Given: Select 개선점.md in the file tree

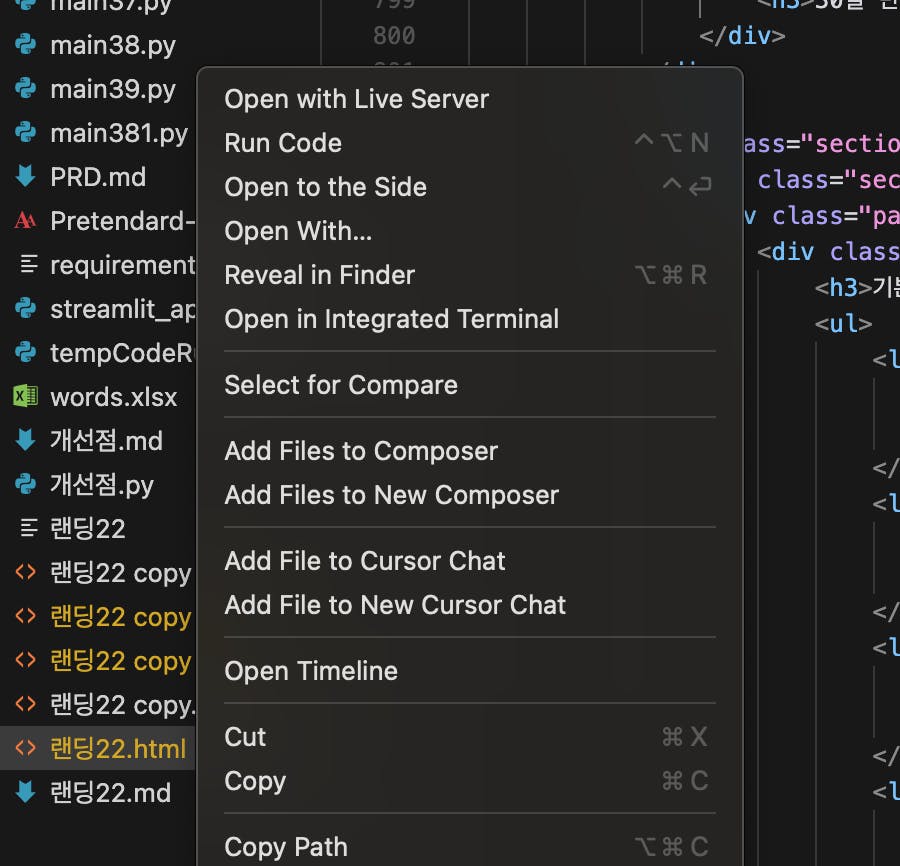Looking at the screenshot, I should point(106,441).
